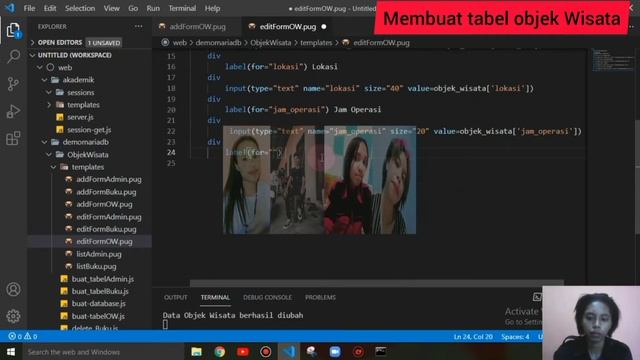Open the Edit menu
The height and width of the screenshot is (360, 640).
click(50, 8)
